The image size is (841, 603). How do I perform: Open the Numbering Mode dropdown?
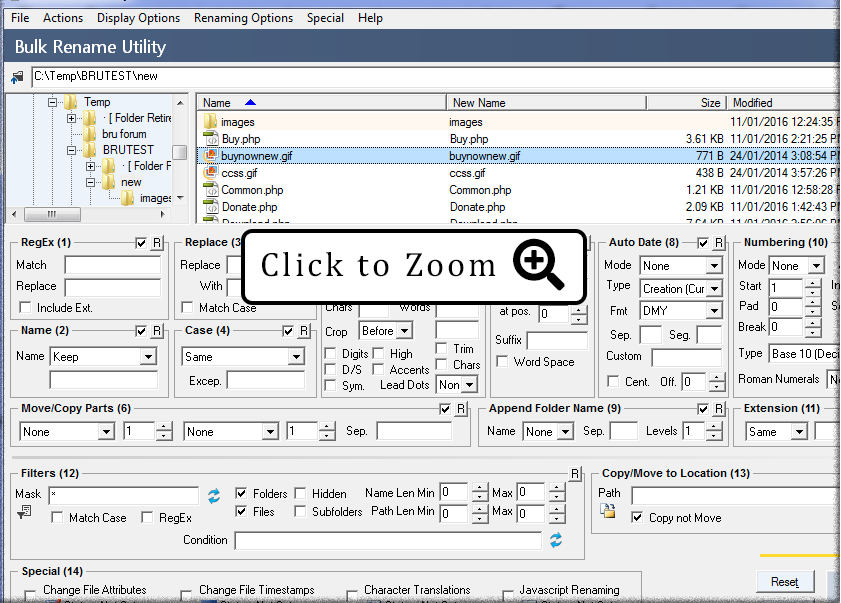pos(816,266)
